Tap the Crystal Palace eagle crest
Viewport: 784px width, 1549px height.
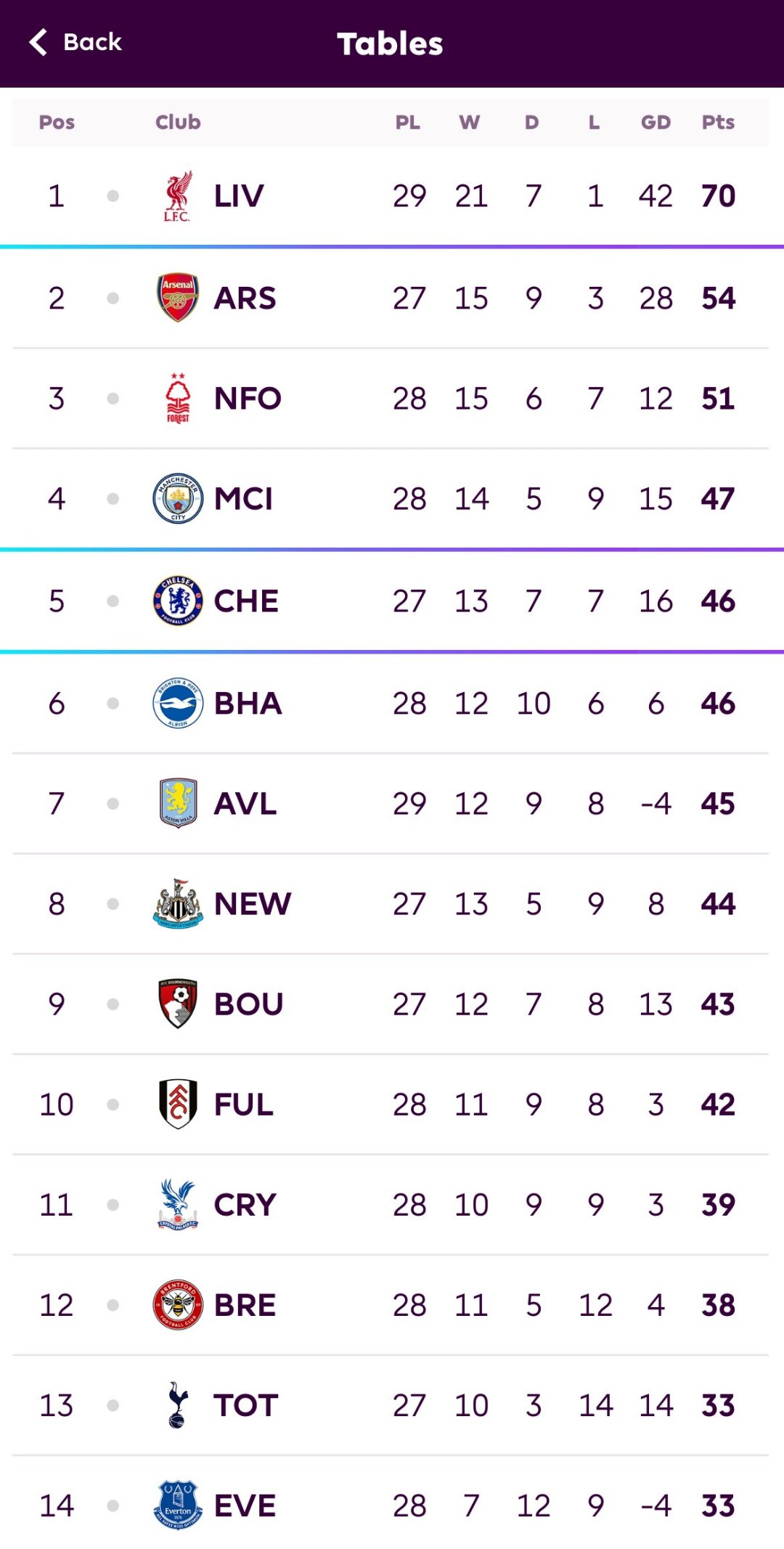(x=178, y=1204)
